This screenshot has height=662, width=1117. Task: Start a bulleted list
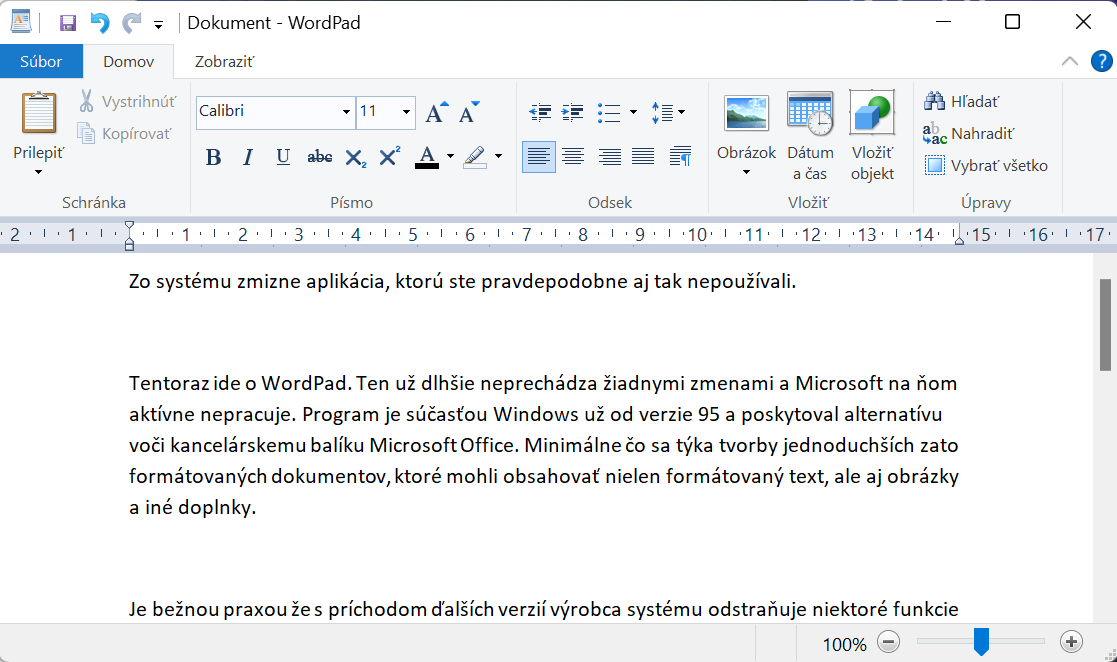(609, 113)
